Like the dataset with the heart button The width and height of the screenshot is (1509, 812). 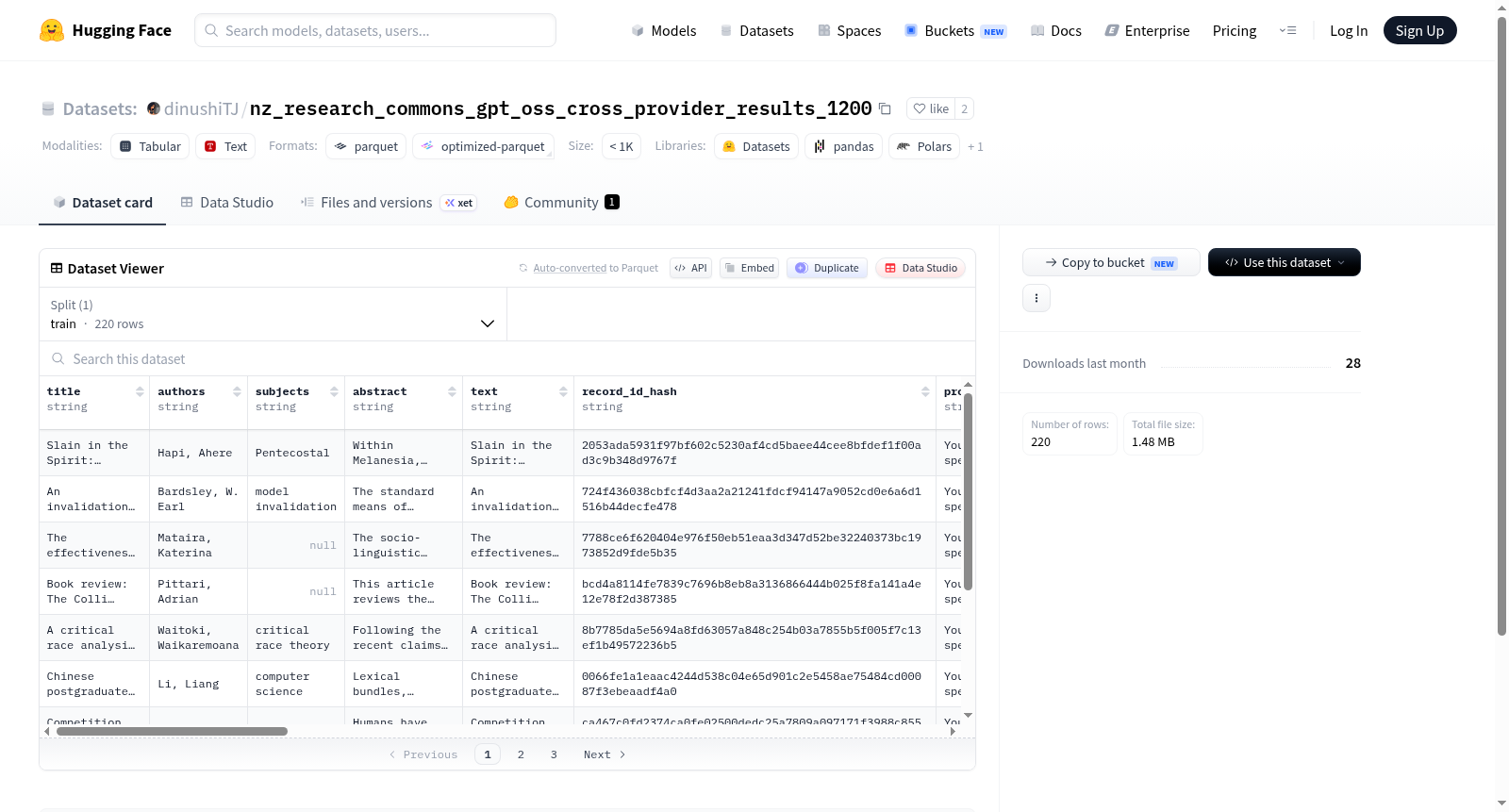click(931, 108)
